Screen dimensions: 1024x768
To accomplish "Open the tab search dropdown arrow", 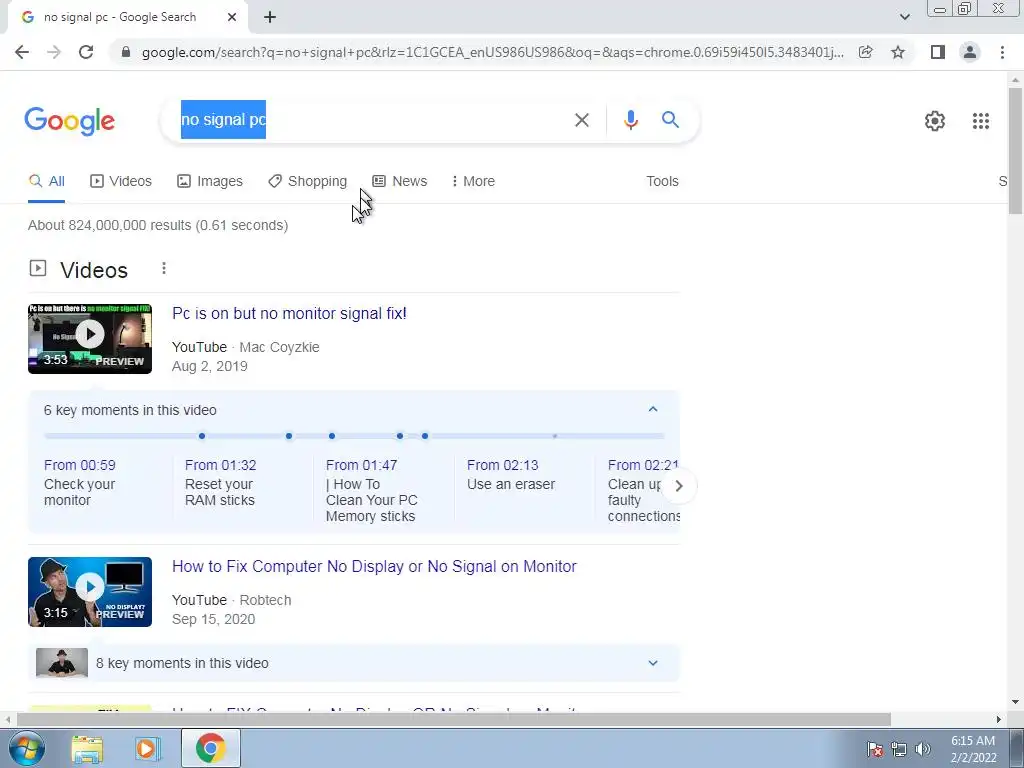I will pos(904,17).
